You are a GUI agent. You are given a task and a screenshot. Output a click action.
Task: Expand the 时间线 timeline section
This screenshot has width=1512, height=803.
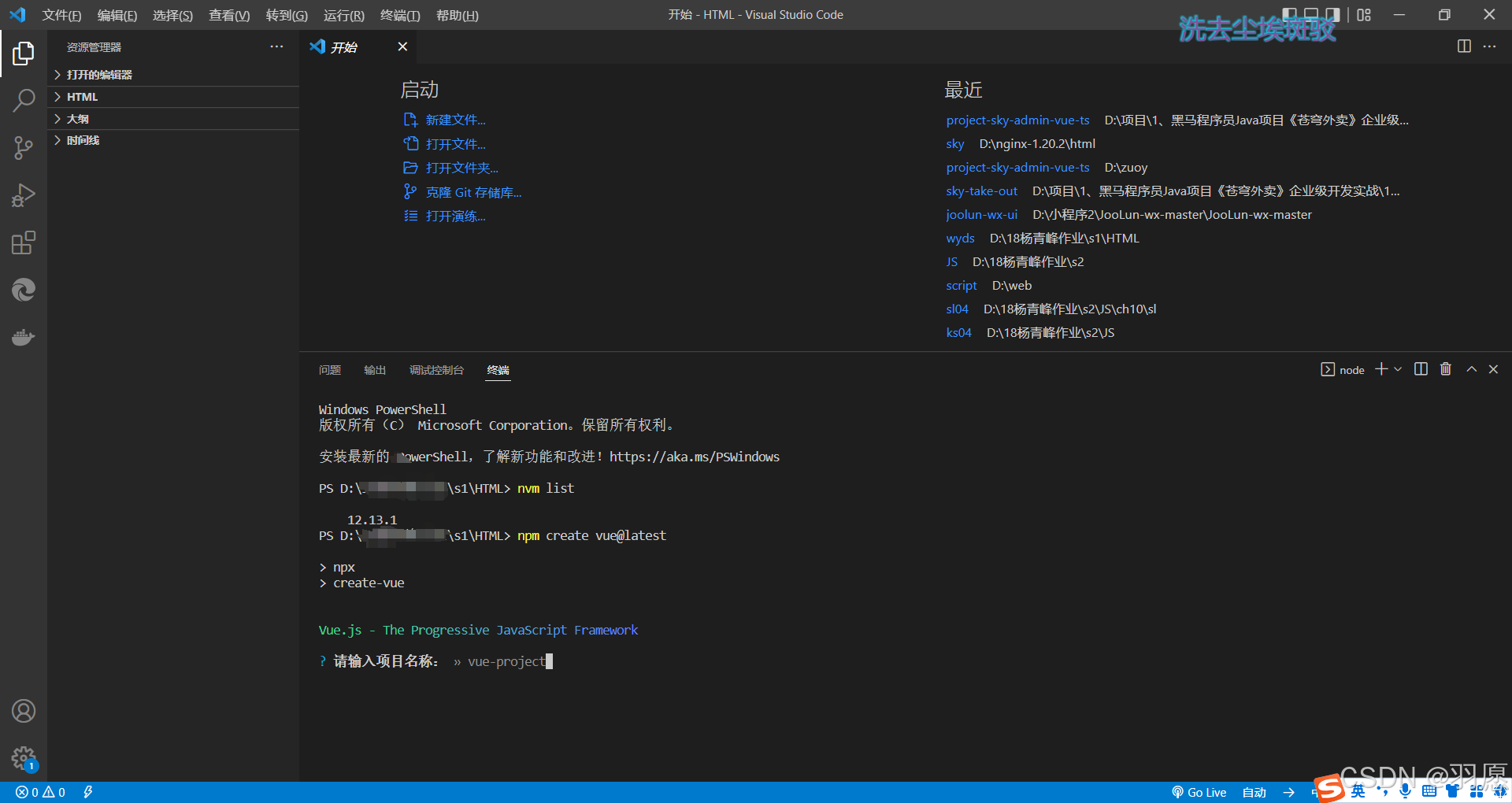click(173, 140)
